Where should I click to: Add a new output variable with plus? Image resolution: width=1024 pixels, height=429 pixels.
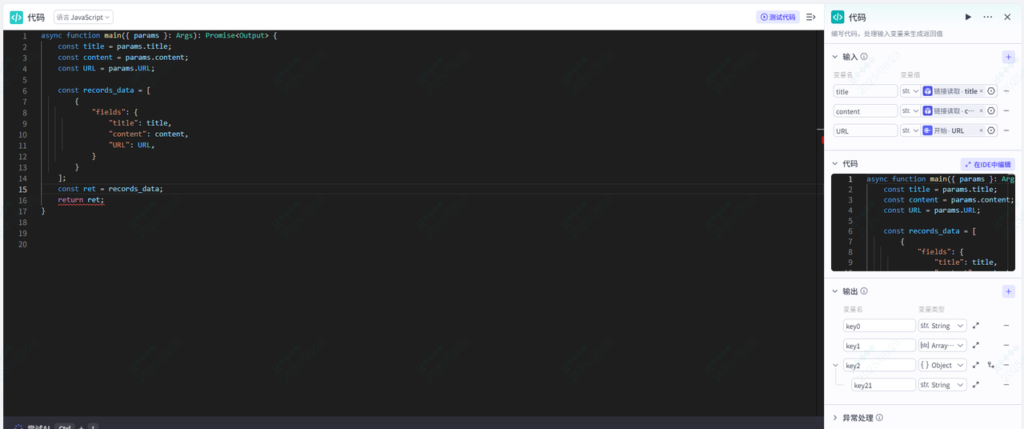1008,291
